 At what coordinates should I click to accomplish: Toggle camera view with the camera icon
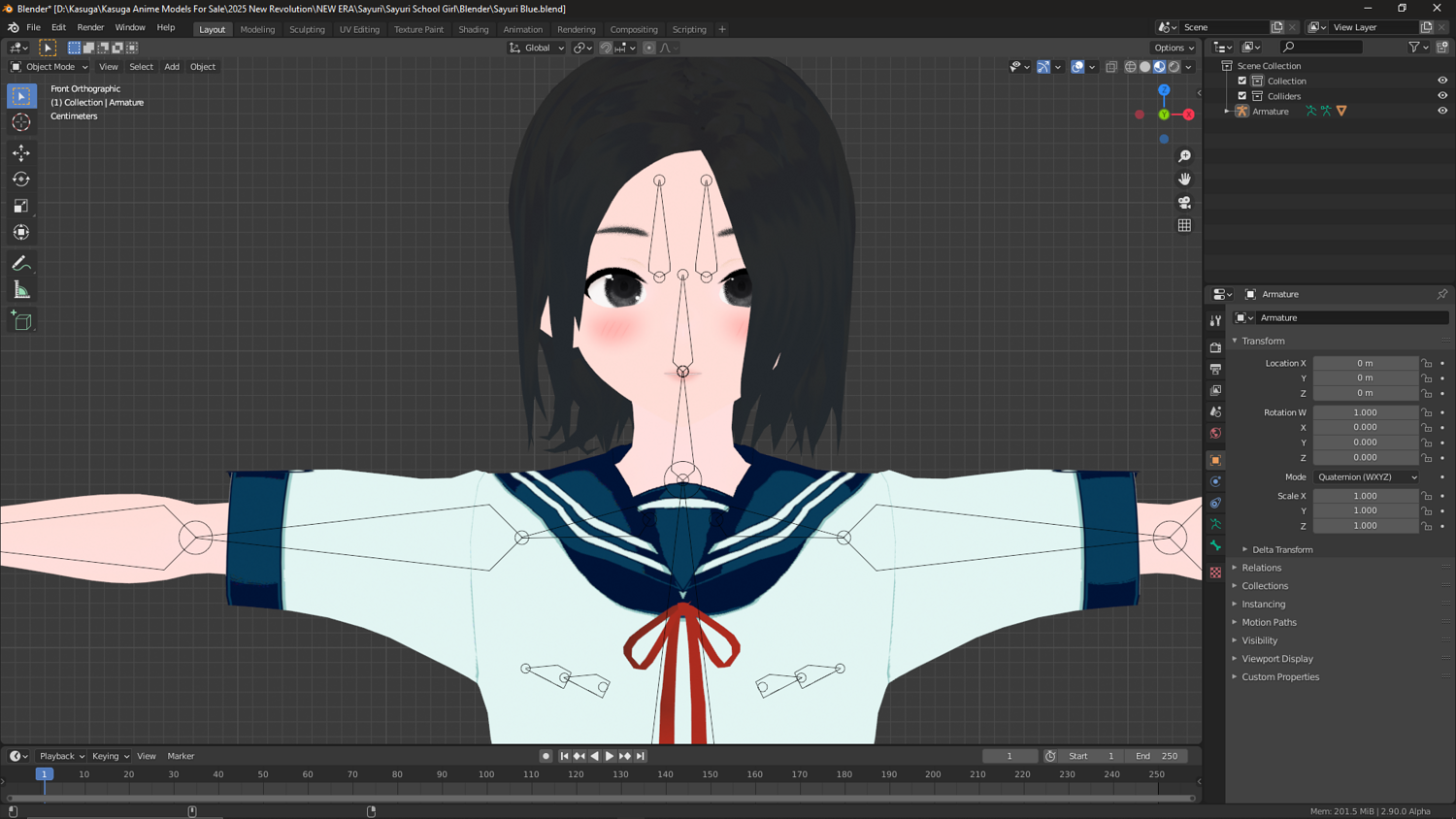[x=1184, y=203]
